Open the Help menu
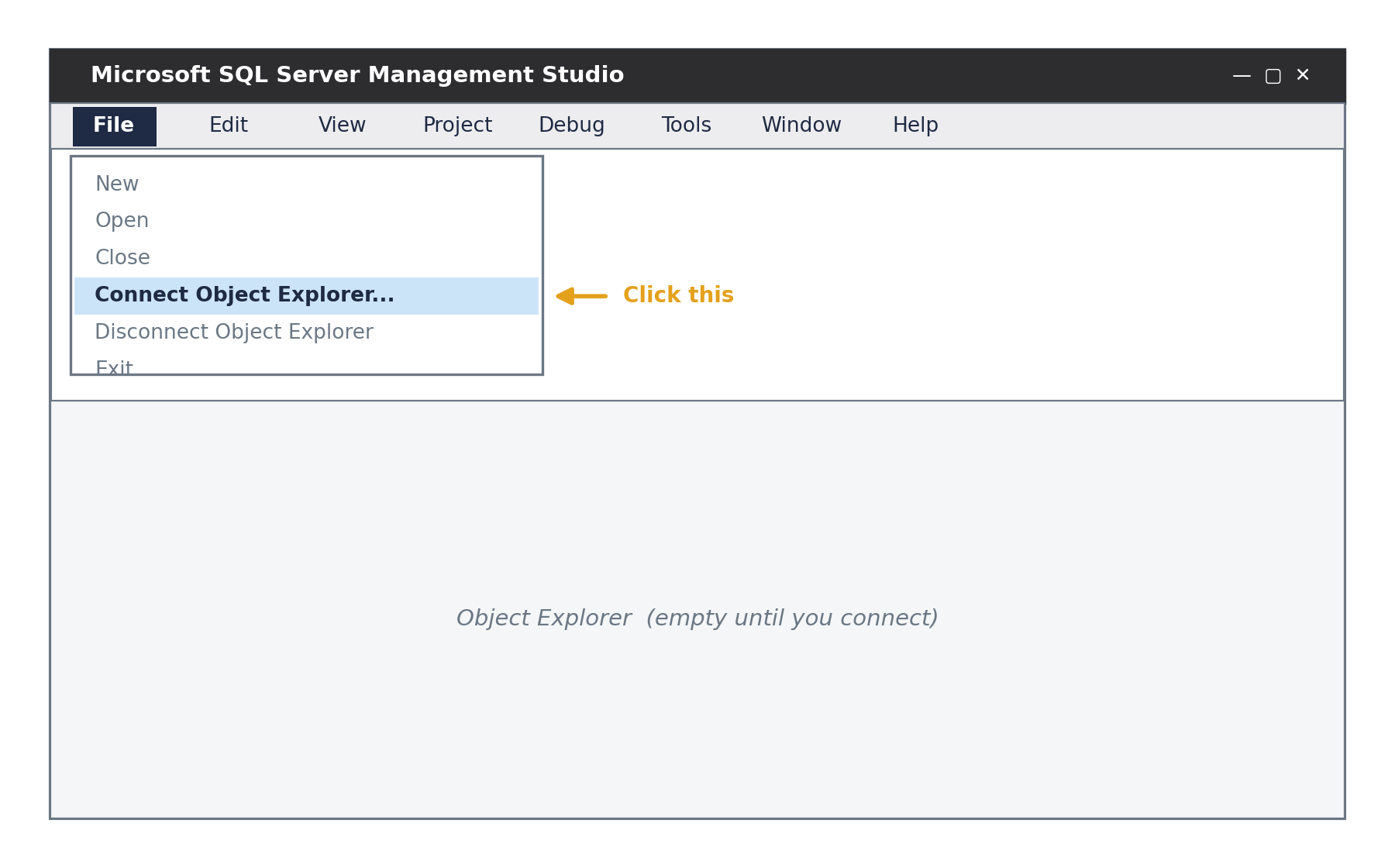 [915, 126]
